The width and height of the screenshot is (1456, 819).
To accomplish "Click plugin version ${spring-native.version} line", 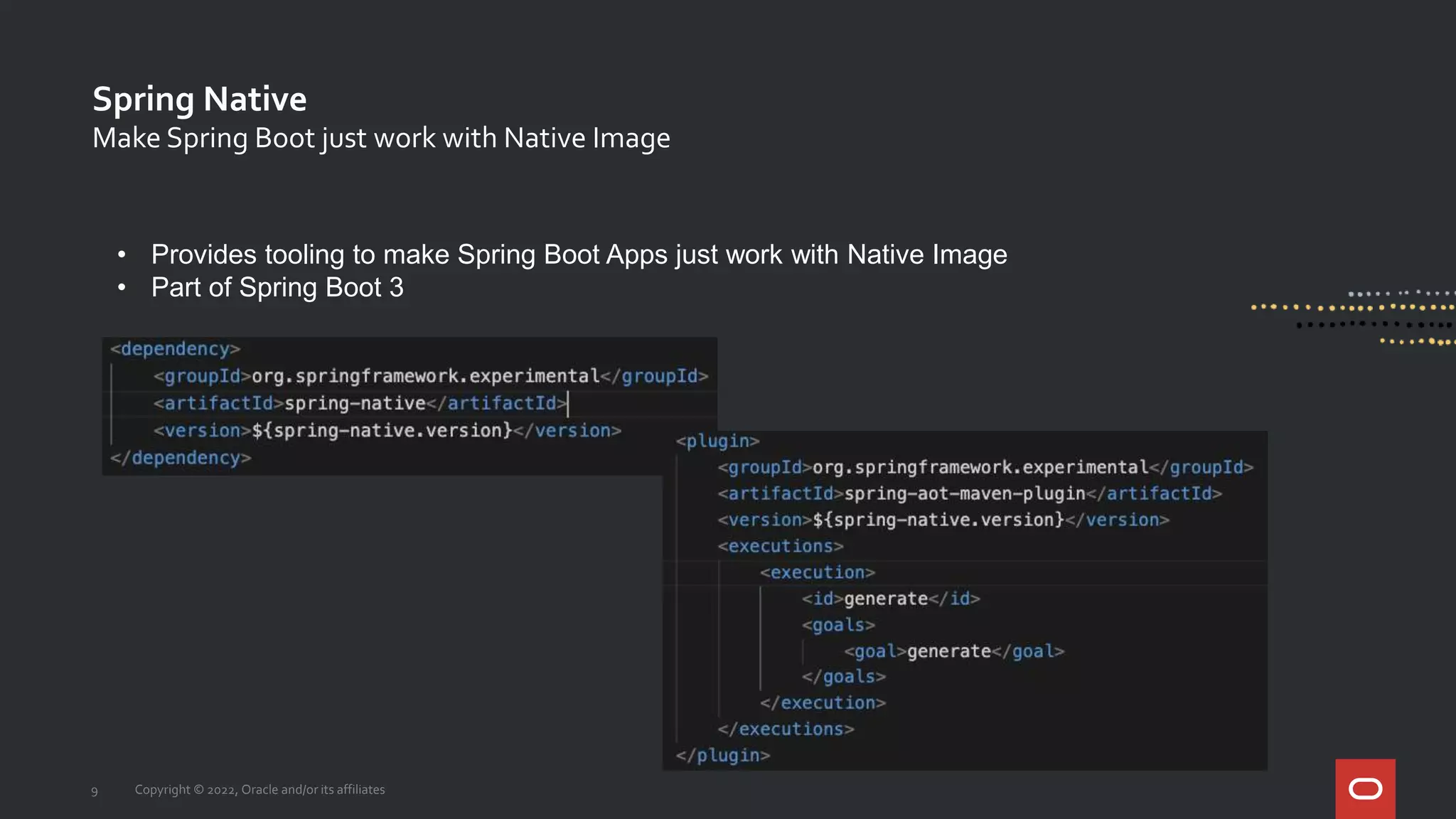I will [943, 520].
